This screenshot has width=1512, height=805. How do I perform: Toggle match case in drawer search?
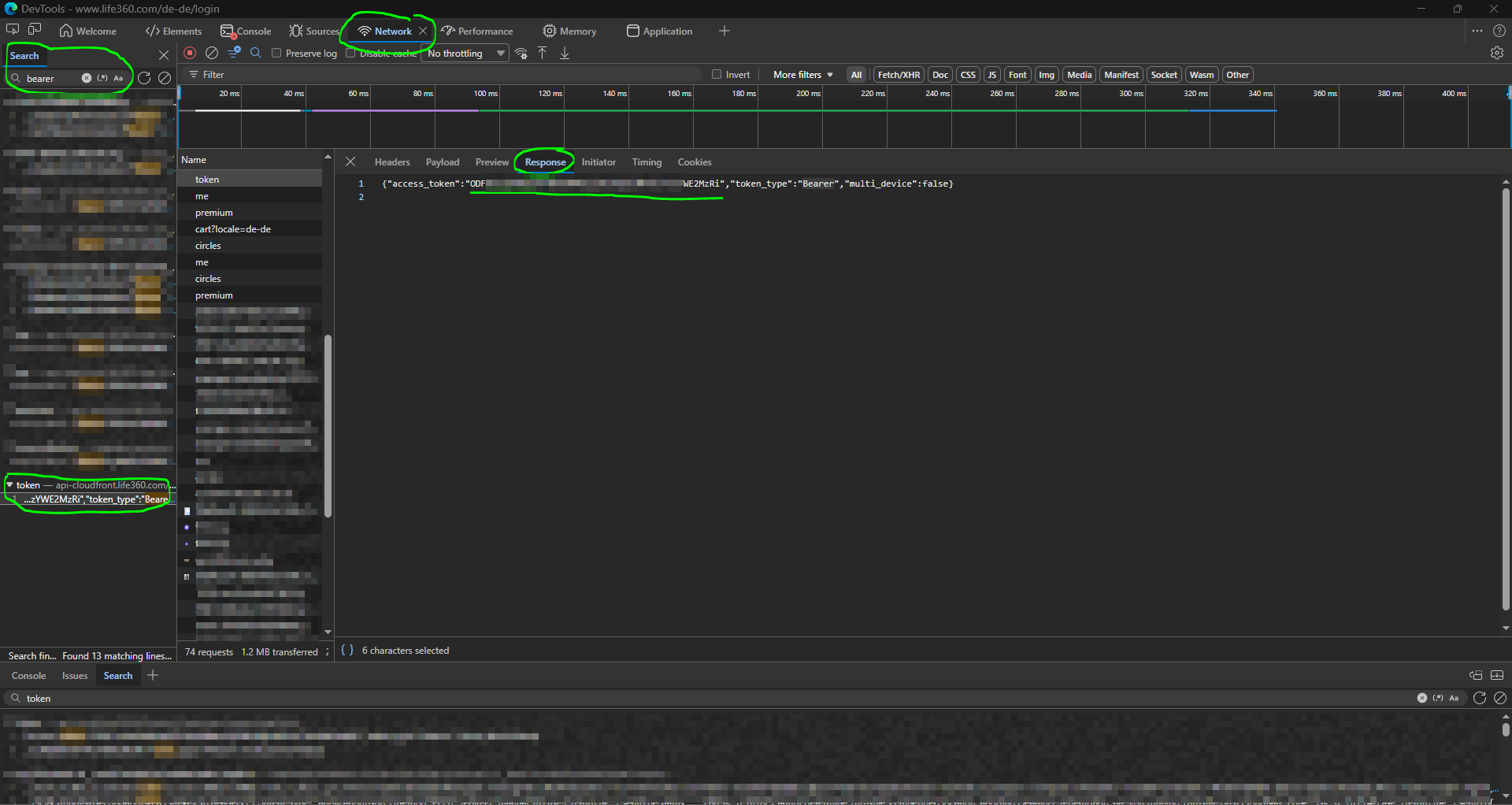pyautogui.click(x=1454, y=698)
